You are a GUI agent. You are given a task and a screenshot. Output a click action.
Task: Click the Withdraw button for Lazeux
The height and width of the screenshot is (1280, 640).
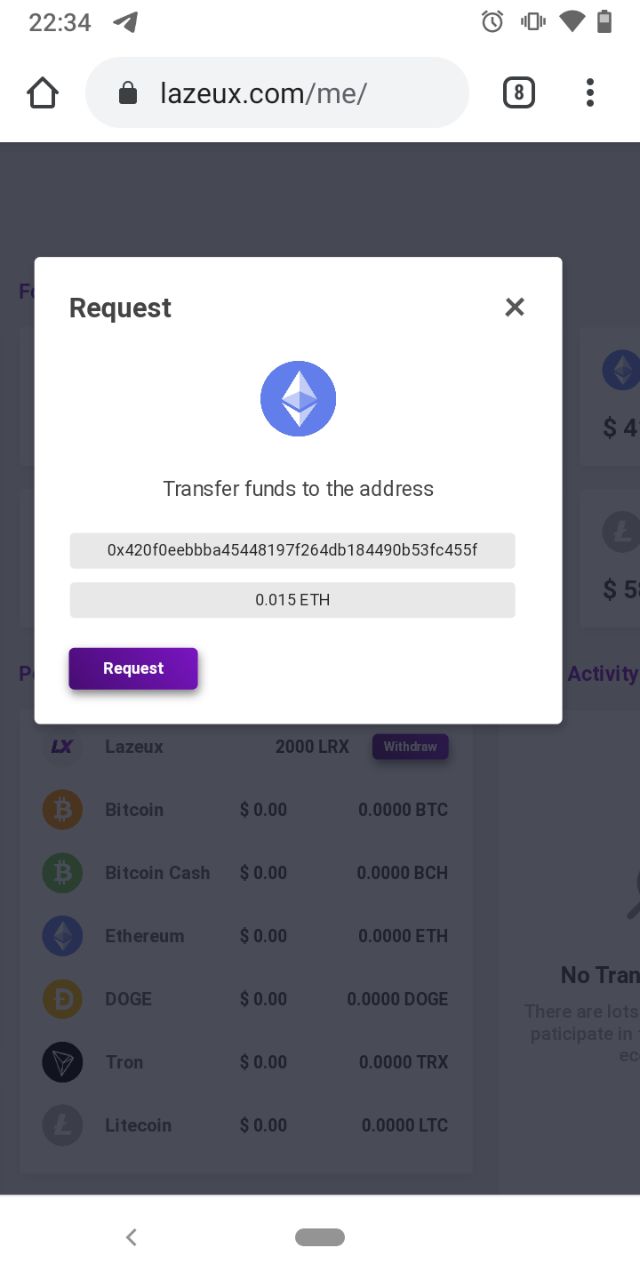point(410,747)
